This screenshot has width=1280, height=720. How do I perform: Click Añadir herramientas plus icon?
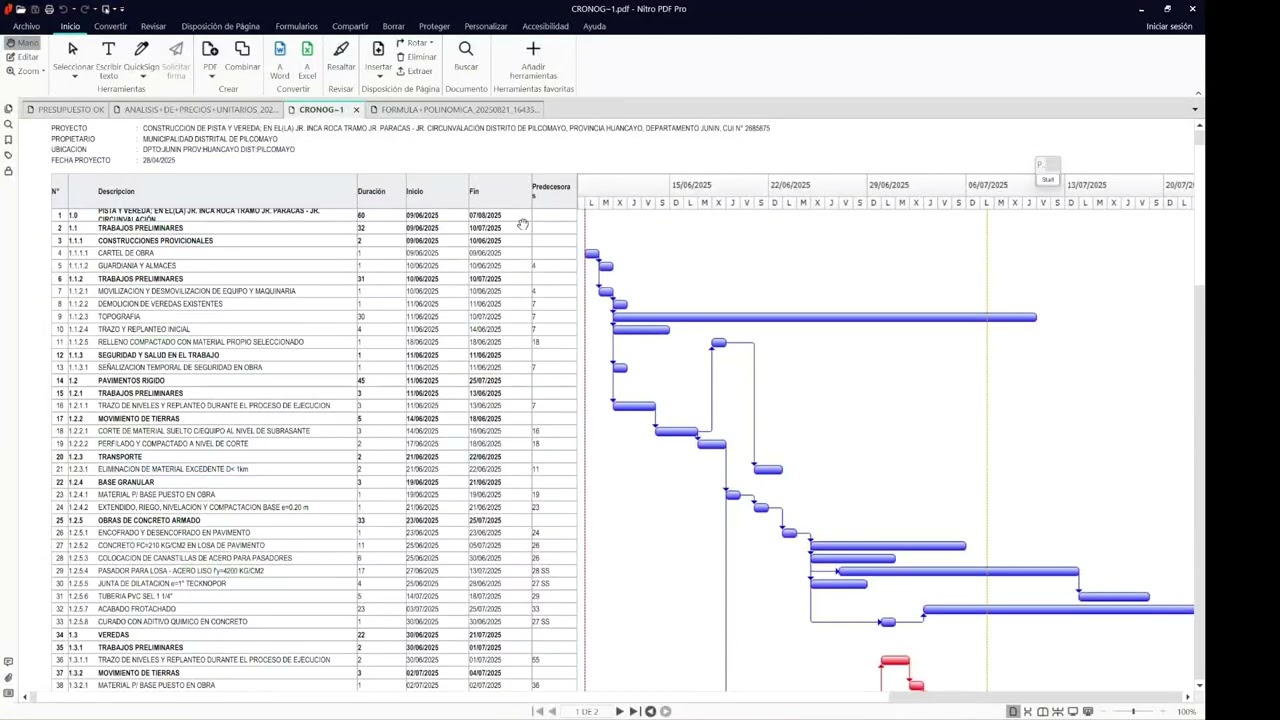point(533,49)
